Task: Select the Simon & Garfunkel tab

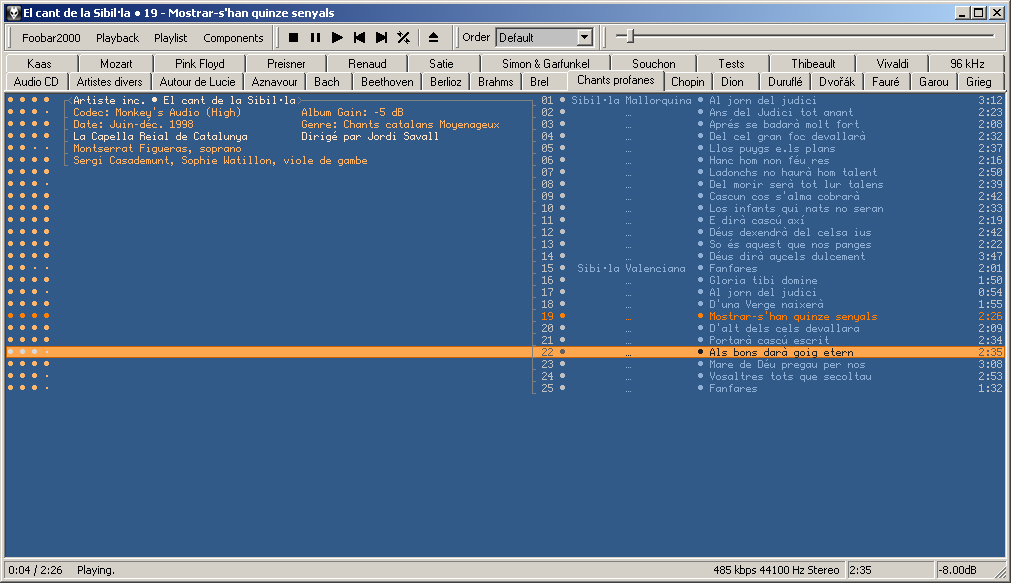Action: [x=546, y=64]
